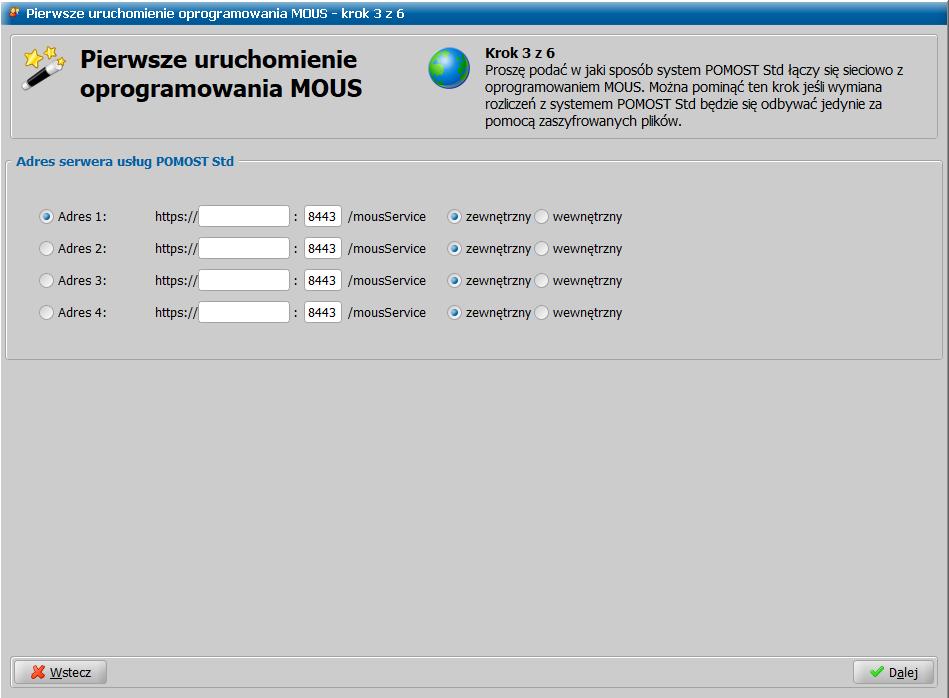Focus the Adres 4 host address field

pyautogui.click(x=244, y=313)
